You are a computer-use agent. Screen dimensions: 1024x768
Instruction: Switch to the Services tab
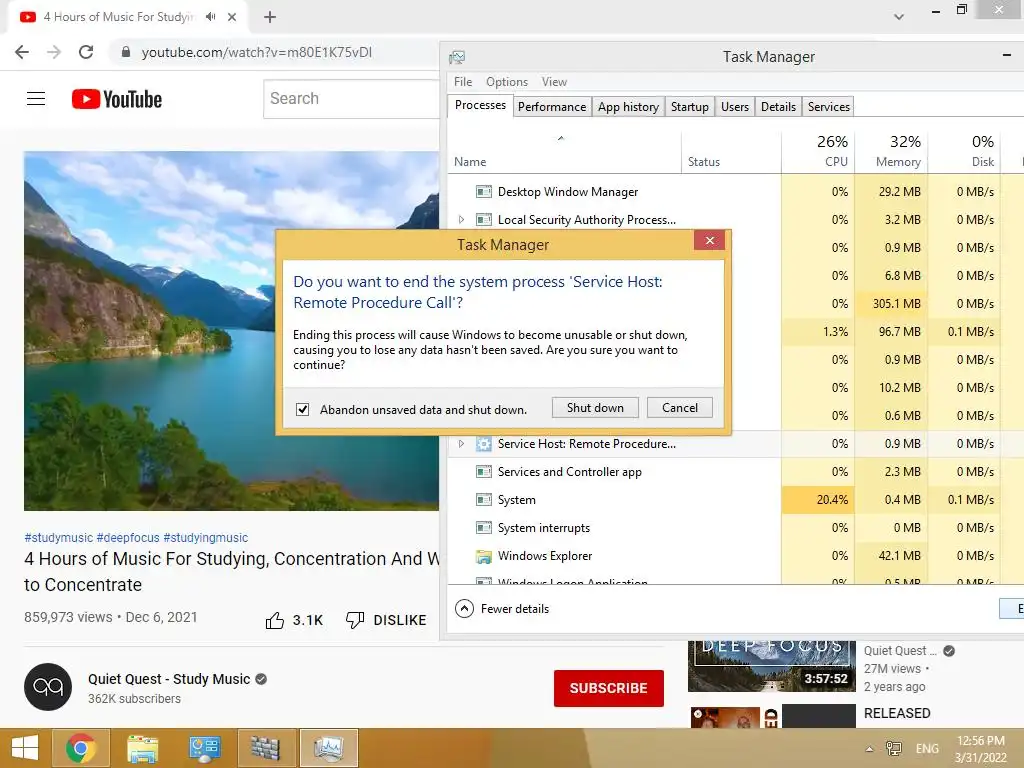pyautogui.click(x=828, y=106)
